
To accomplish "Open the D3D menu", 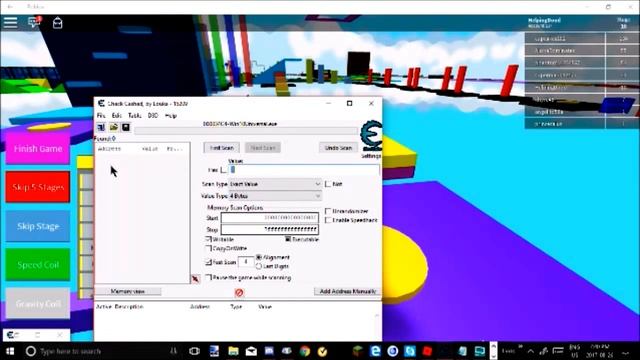I will point(153,116).
